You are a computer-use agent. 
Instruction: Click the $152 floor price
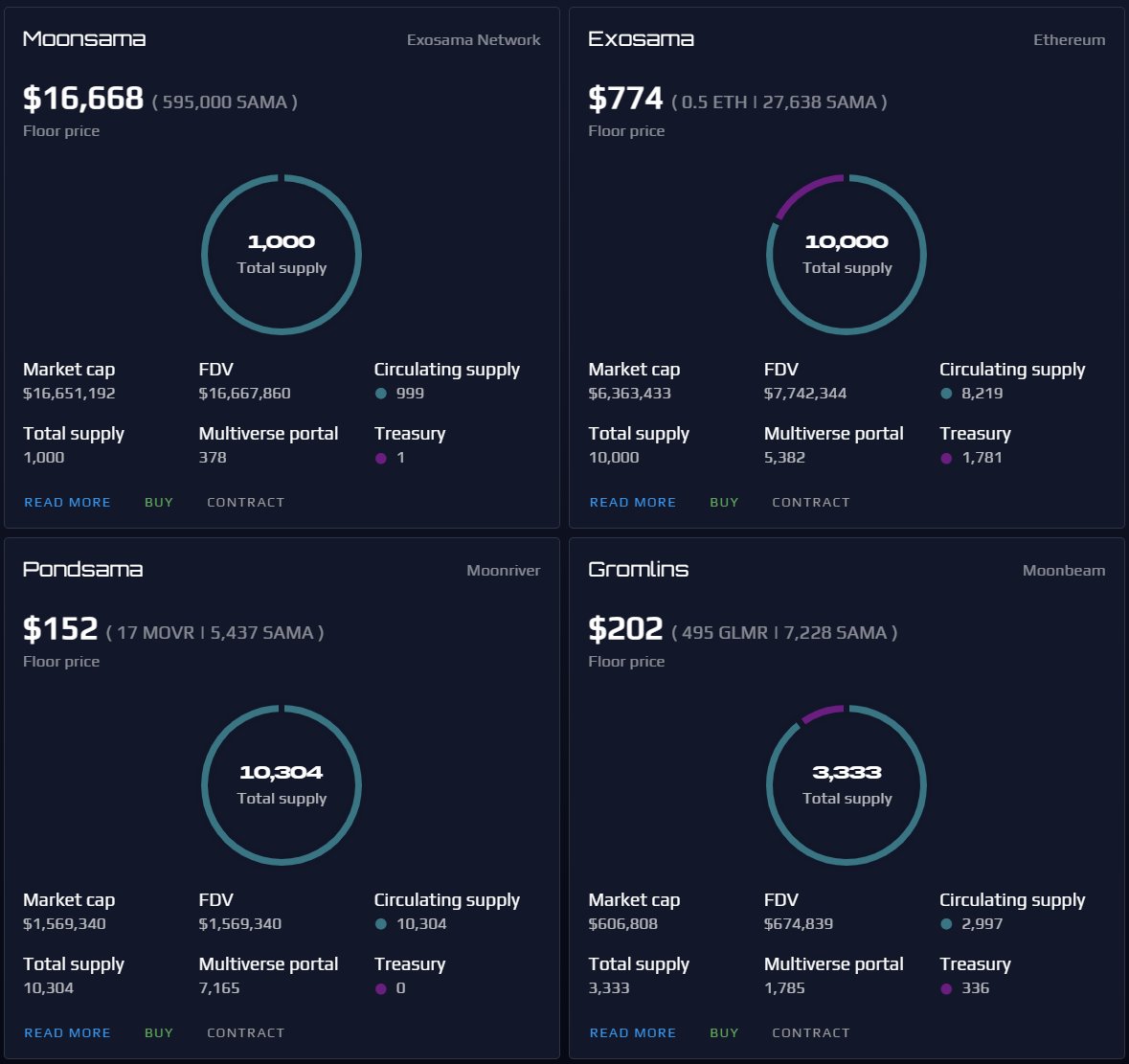[x=60, y=628]
